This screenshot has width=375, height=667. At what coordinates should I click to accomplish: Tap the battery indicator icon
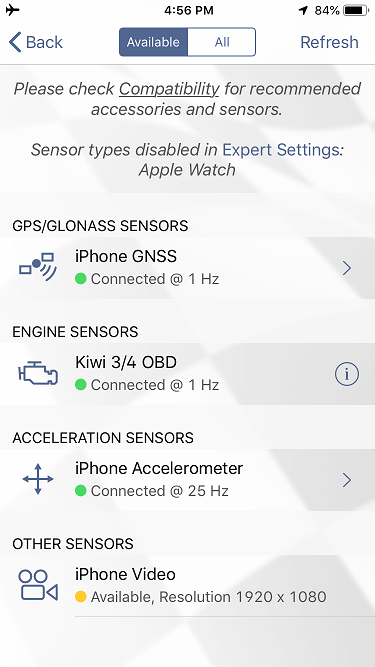[x=355, y=10]
